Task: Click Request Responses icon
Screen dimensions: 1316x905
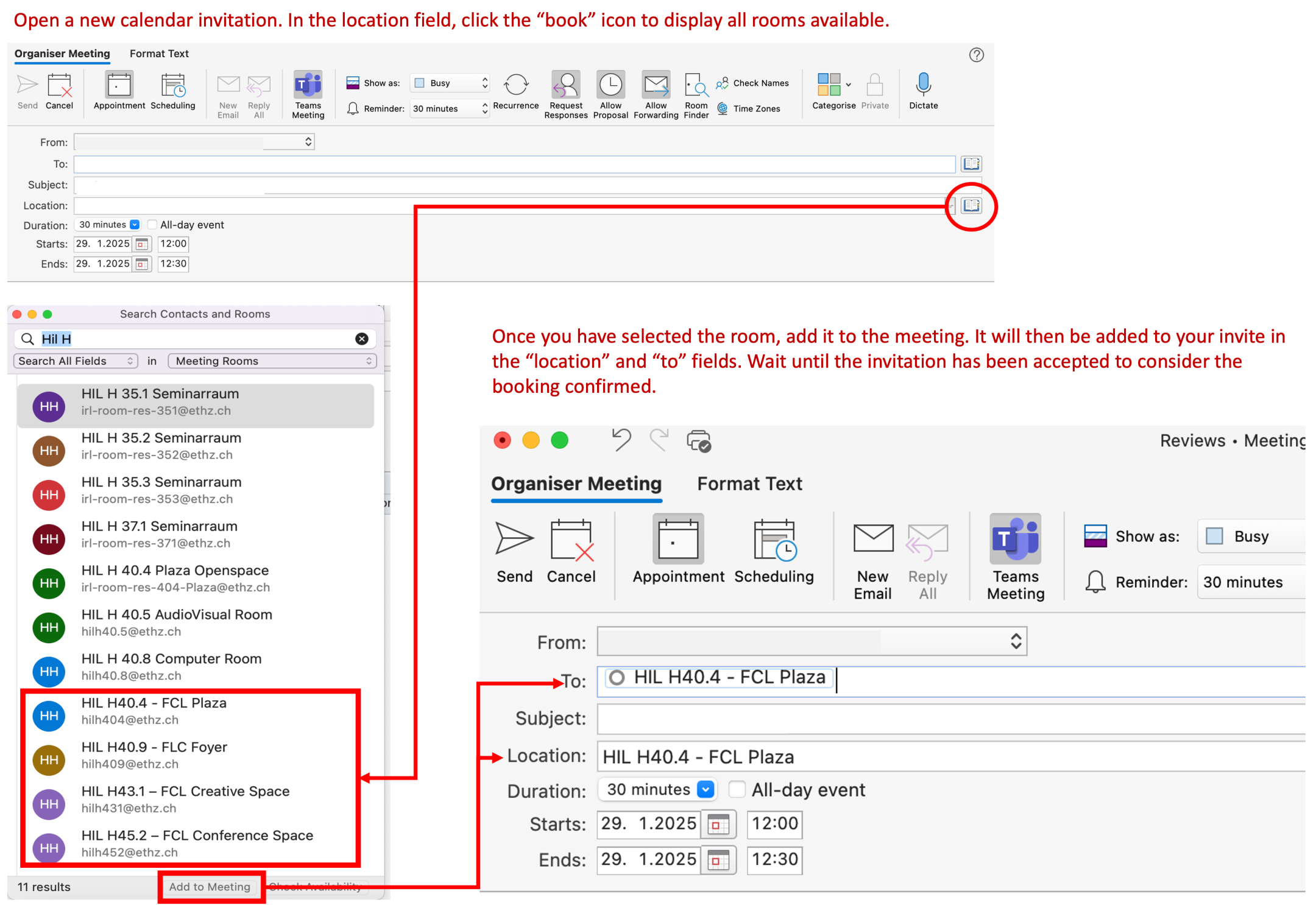Action: pyautogui.click(x=566, y=85)
